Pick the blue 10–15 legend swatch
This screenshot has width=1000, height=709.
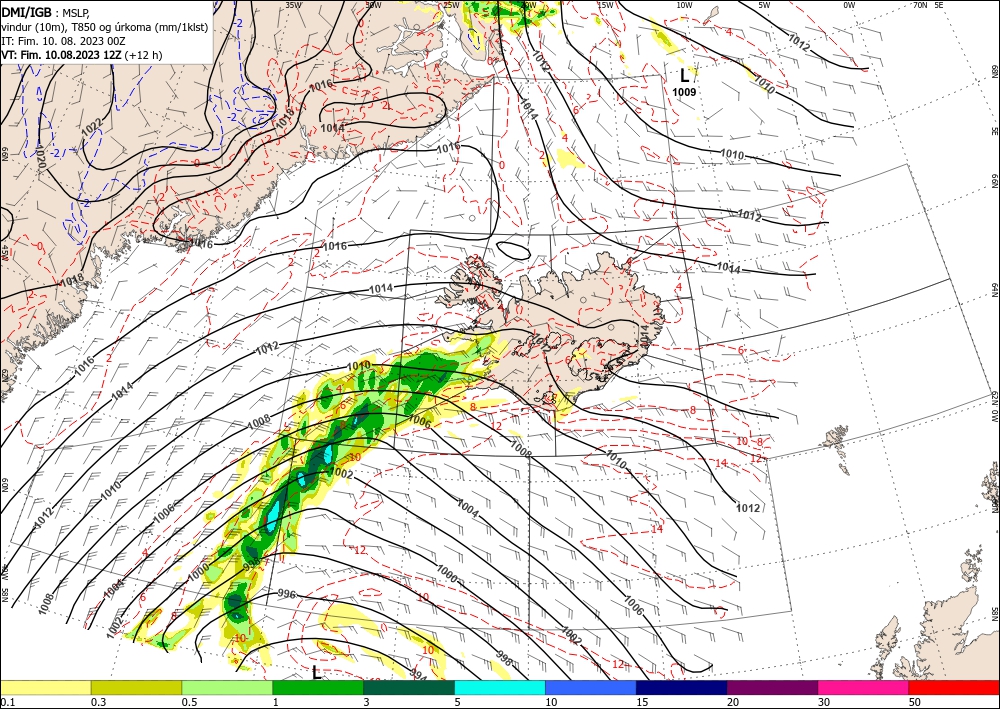click(591, 687)
